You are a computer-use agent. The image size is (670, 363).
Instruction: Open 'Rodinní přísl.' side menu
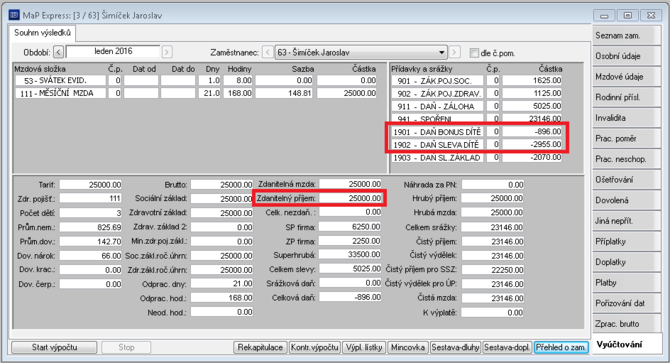(x=626, y=97)
